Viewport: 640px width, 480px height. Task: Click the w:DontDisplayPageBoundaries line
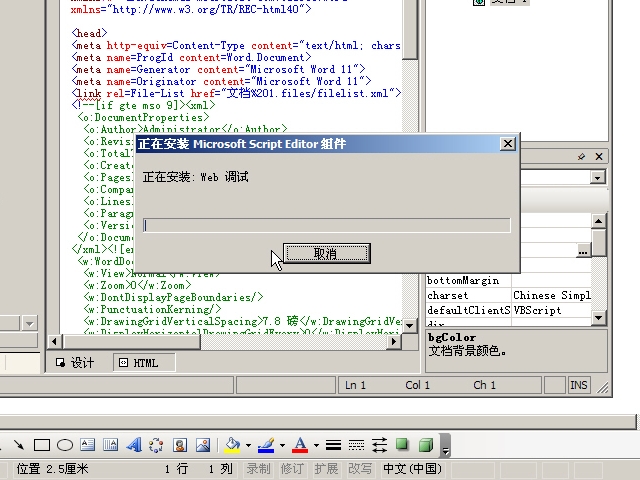click(x=173, y=298)
